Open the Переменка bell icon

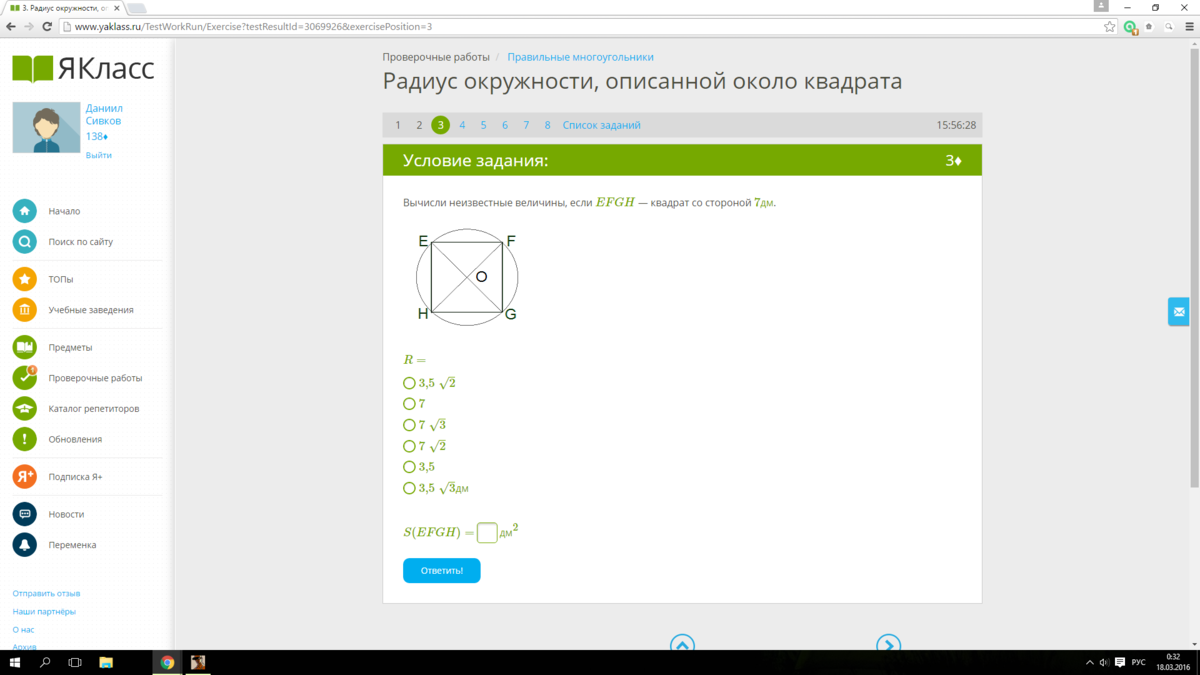click(x=25, y=545)
